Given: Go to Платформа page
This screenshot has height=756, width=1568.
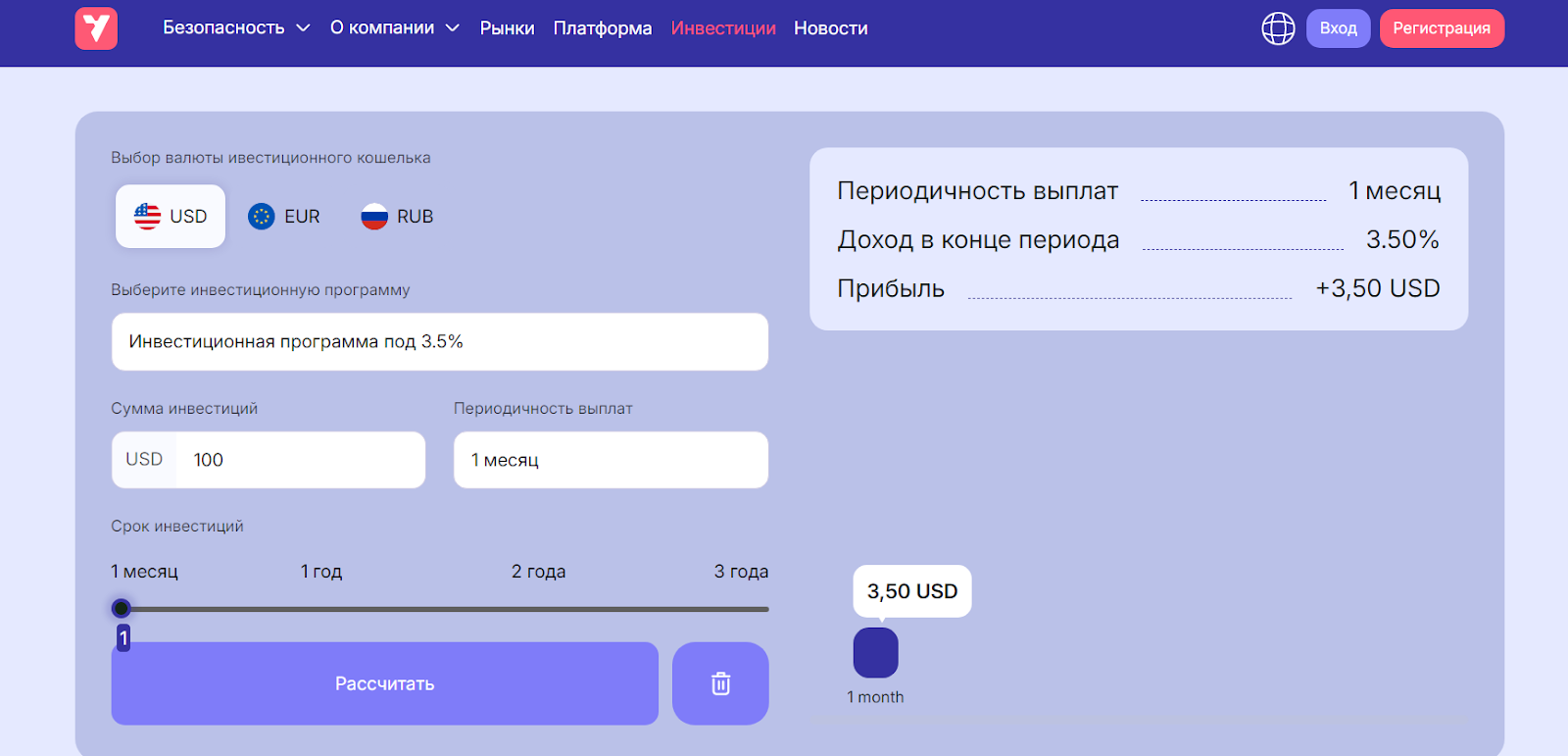Looking at the screenshot, I should (x=603, y=28).
